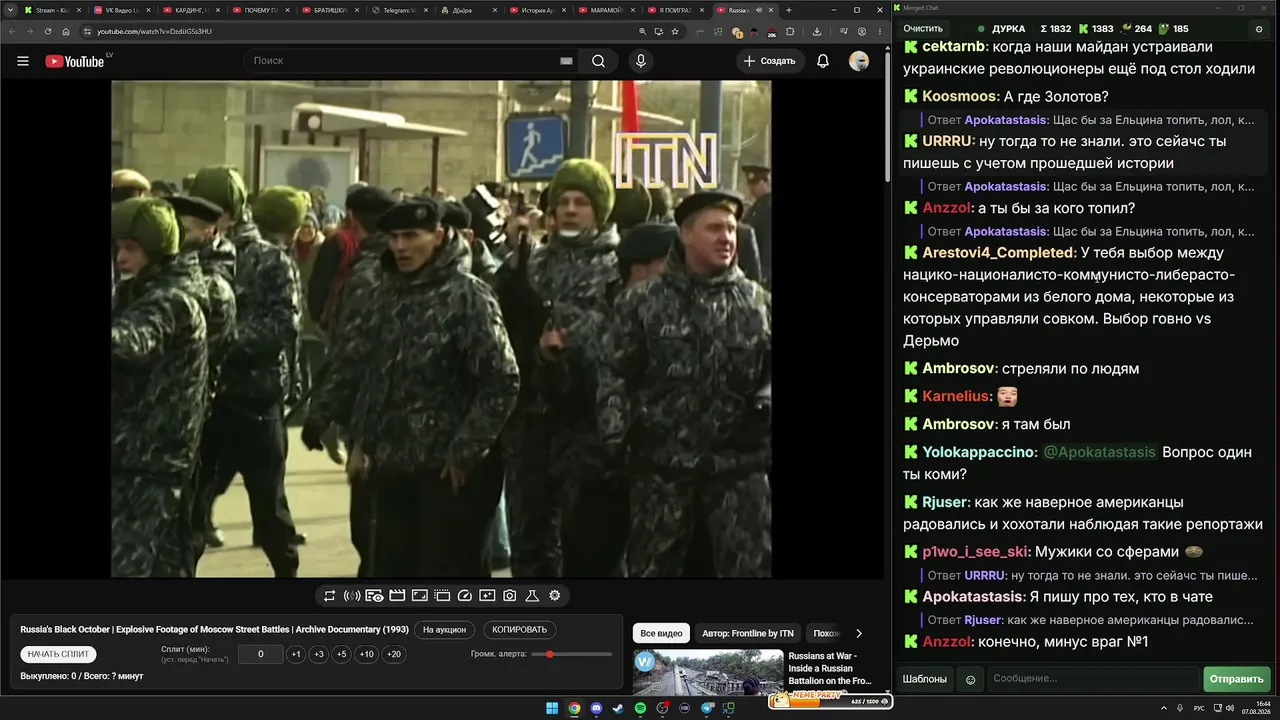Click the chat Сообщение message field

coord(1094,679)
